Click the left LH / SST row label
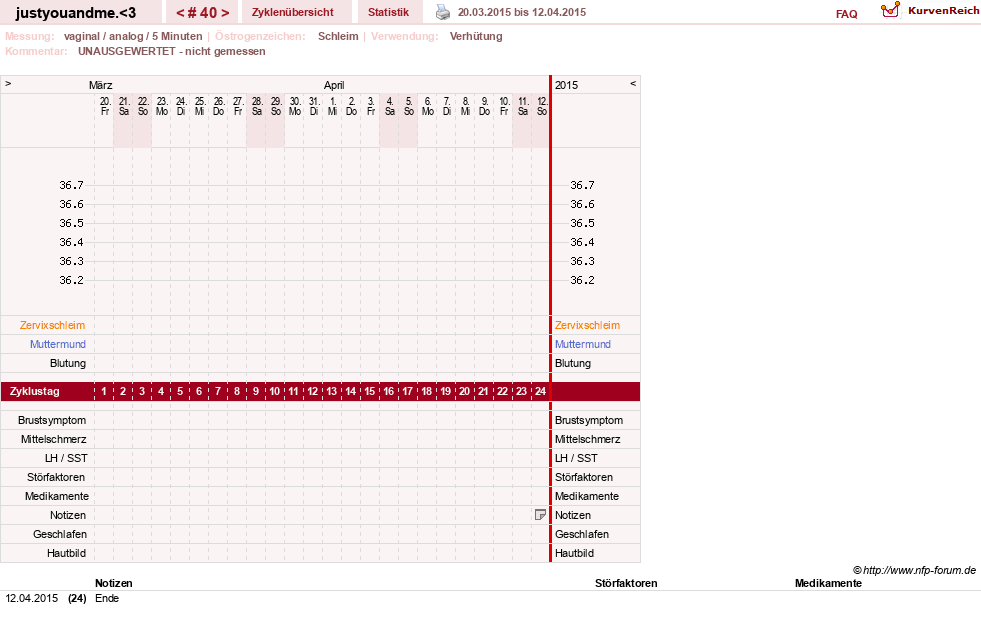The image size is (981, 622). (66, 458)
